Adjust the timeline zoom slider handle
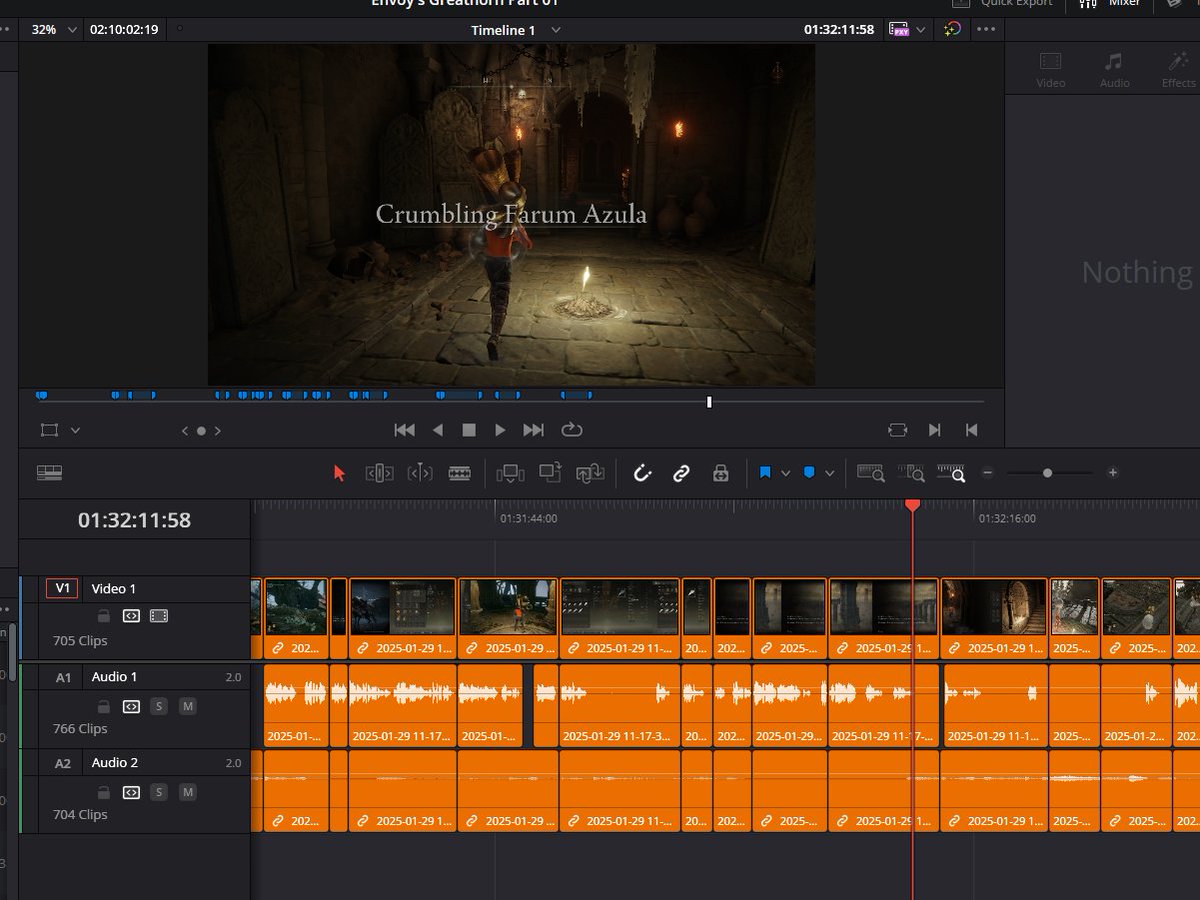Image resolution: width=1200 pixels, height=900 pixels. [1047, 473]
